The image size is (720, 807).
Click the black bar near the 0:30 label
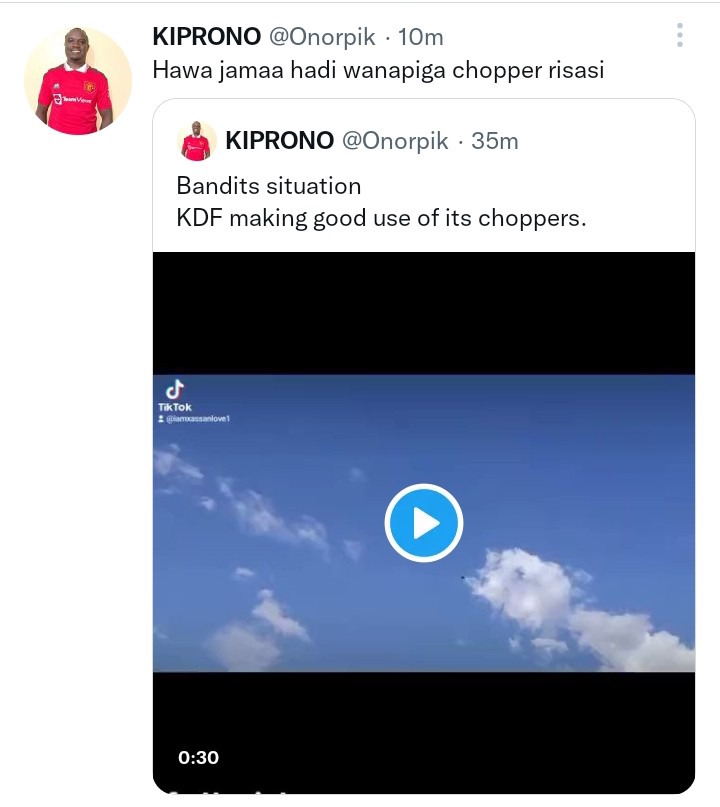(424, 731)
